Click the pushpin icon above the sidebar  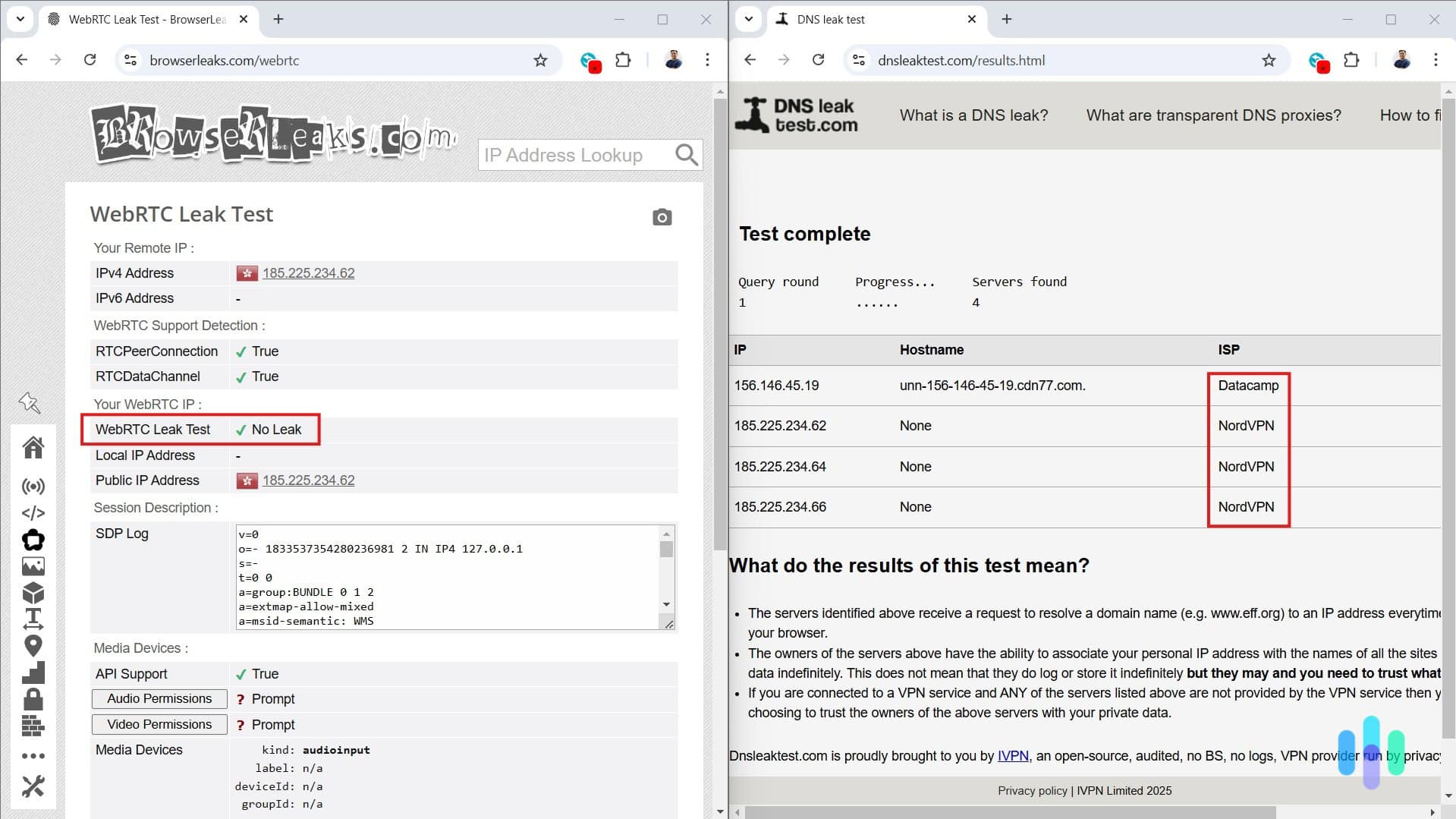tap(30, 403)
